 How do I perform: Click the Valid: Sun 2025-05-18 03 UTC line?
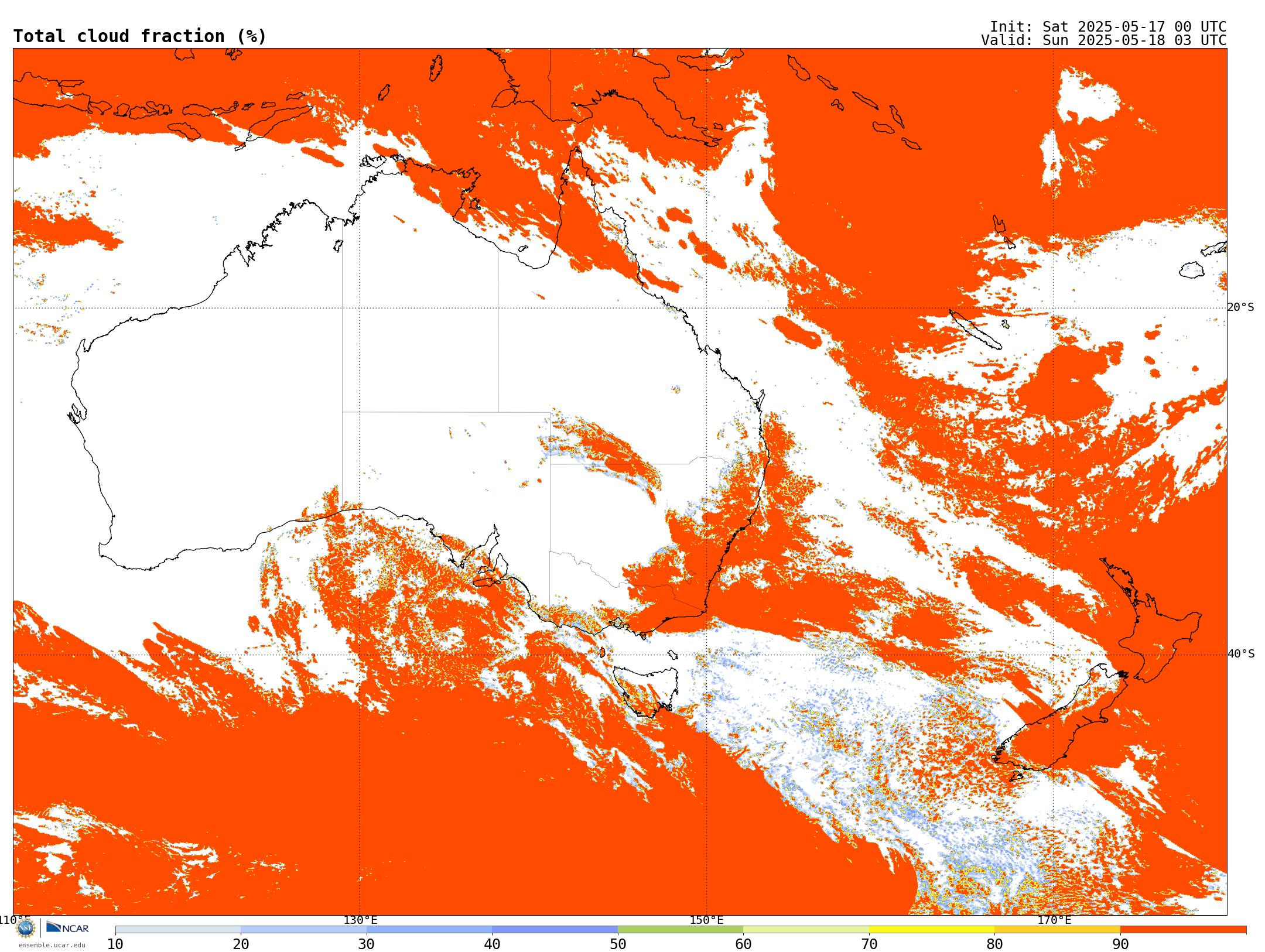[x=1103, y=40]
